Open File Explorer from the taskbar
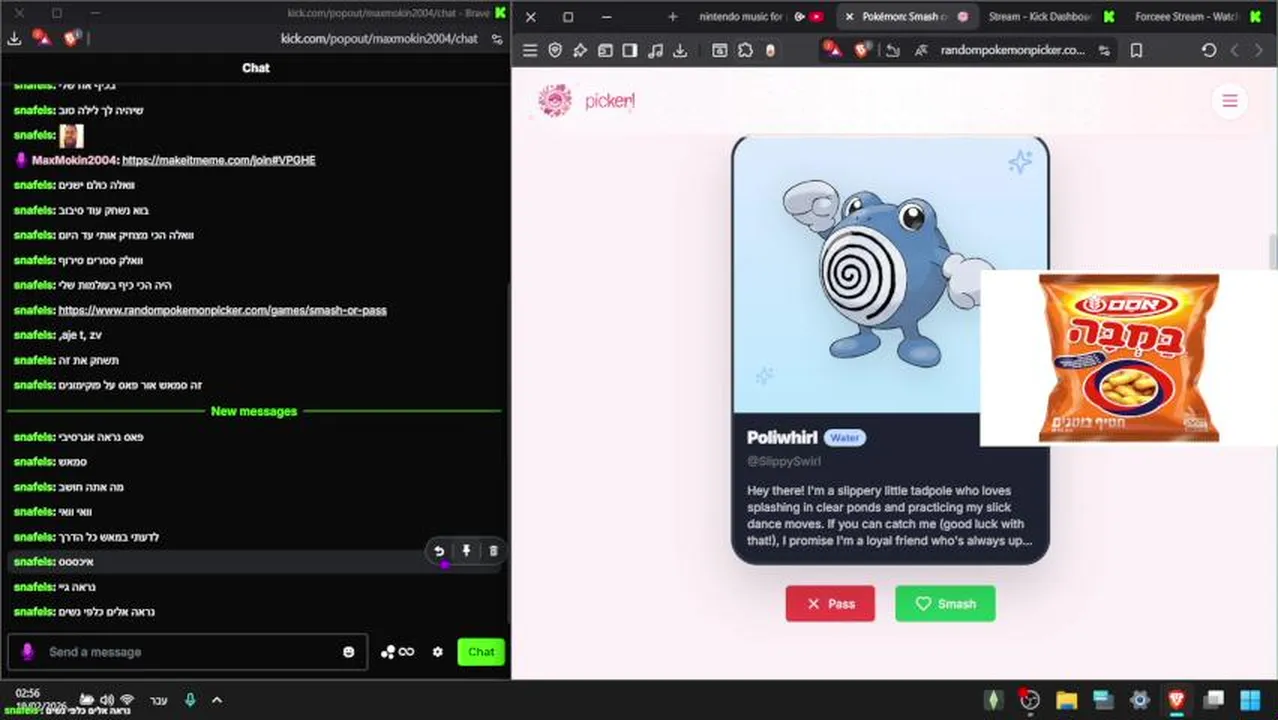Viewport: 1278px width, 720px height. tap(1066, 700)
